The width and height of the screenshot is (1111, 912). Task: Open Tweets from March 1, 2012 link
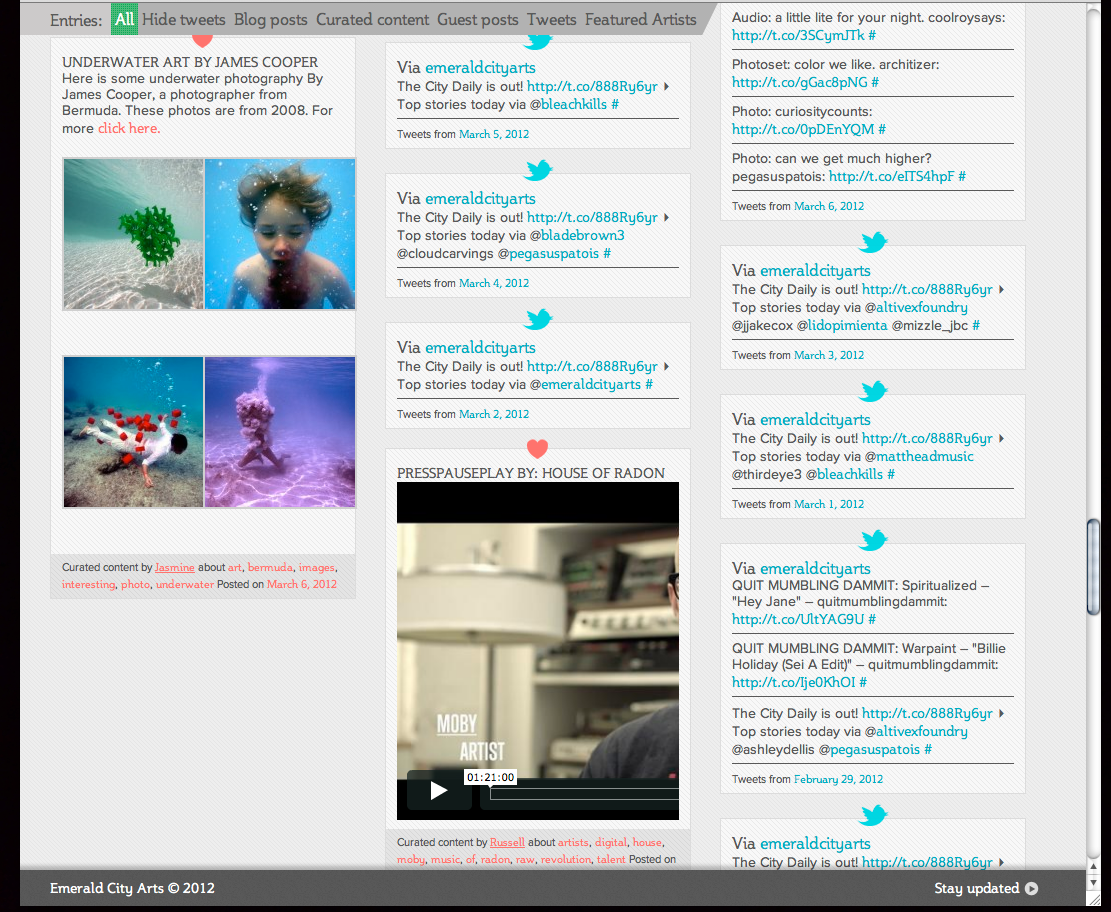(x=829, y=504)
